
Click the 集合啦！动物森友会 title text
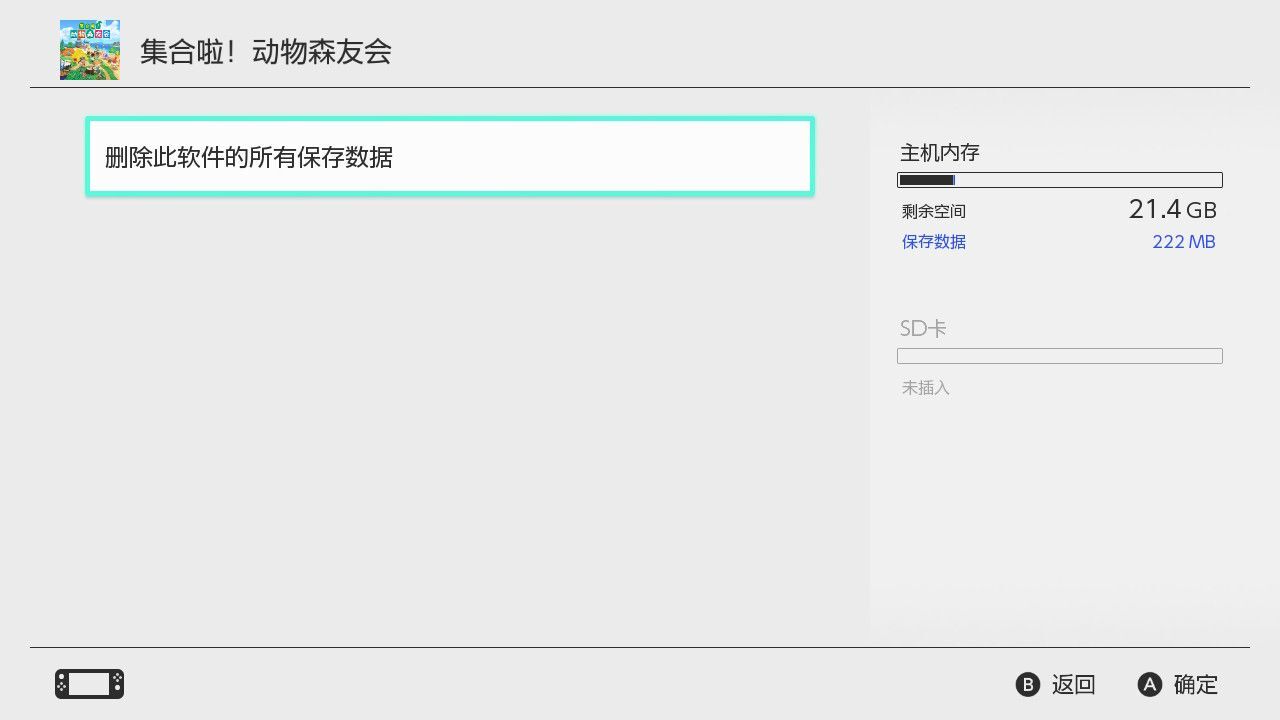point(265,52)
